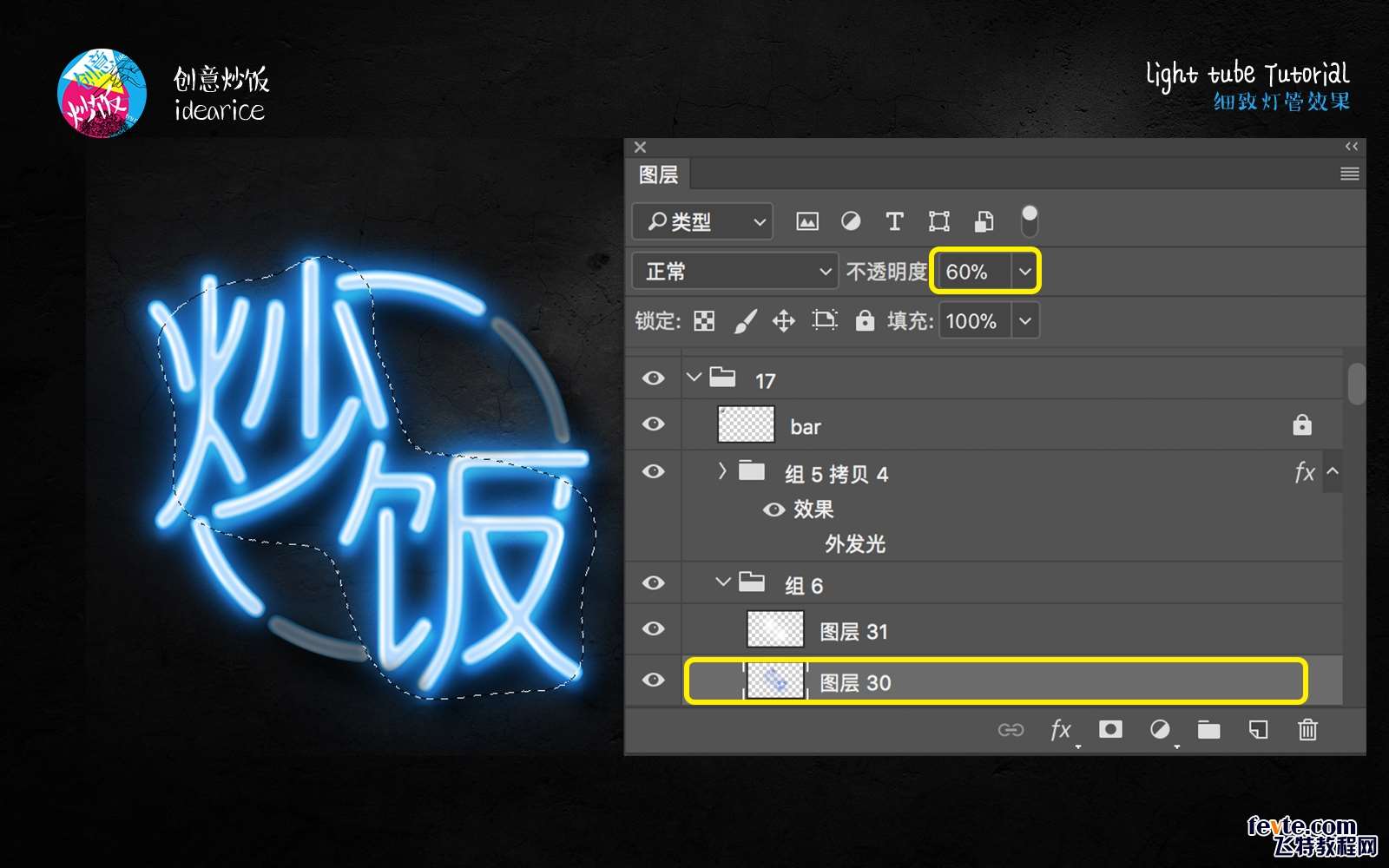Click the 不透明度 label

886,272
